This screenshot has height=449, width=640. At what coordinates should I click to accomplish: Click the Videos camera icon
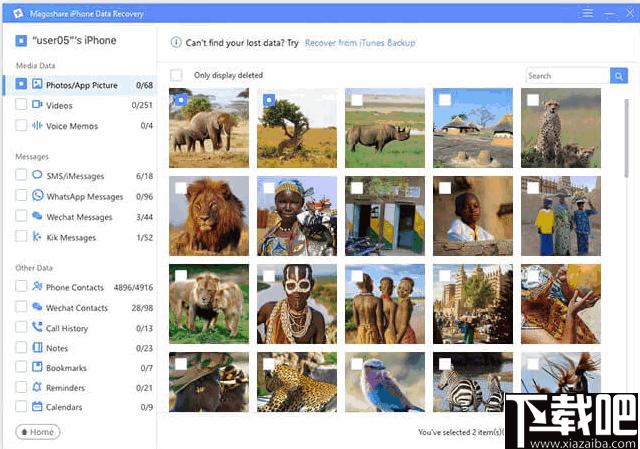[37, 105]
